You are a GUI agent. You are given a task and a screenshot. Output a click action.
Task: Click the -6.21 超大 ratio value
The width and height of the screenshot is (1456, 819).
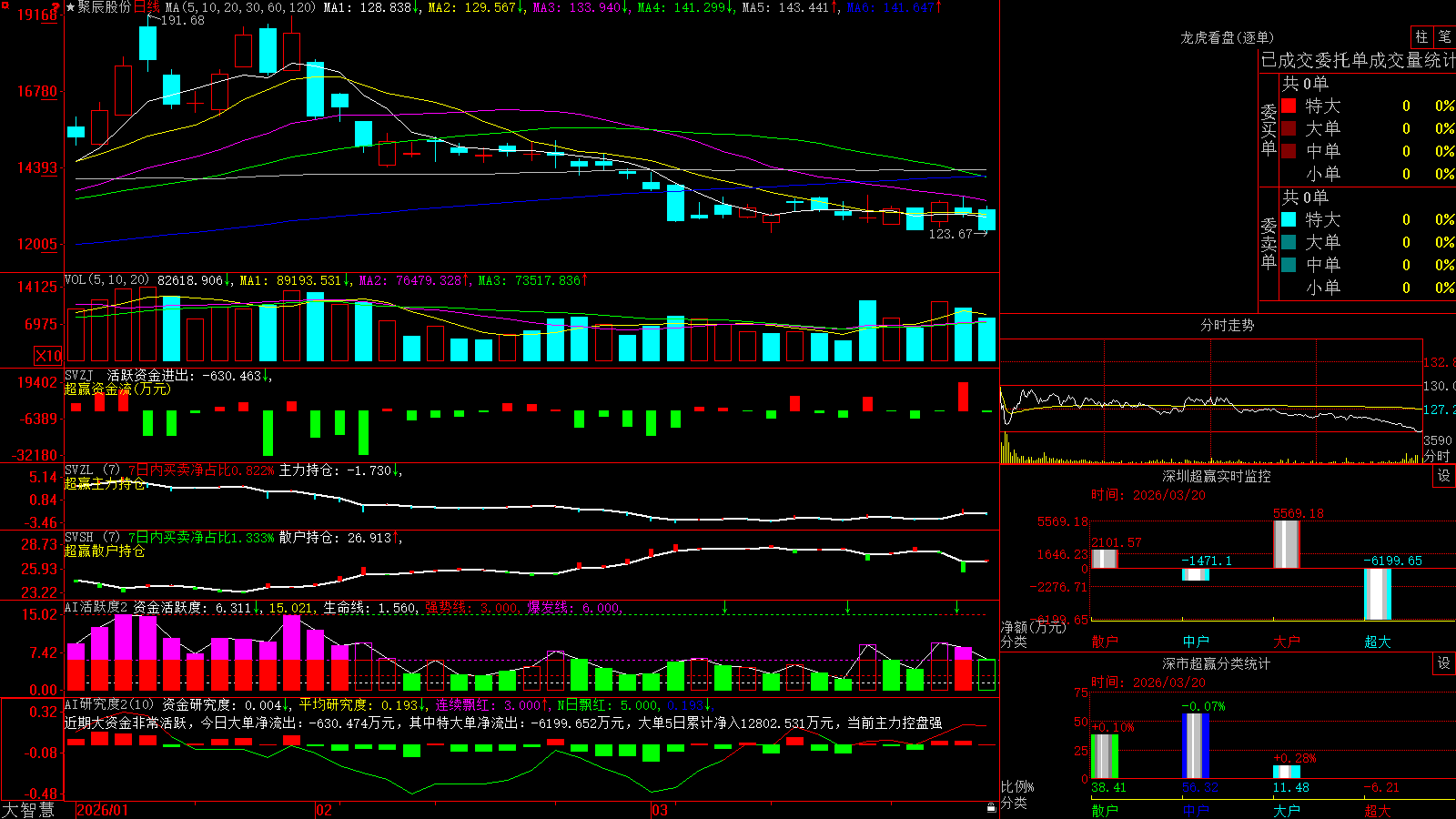coord(1381,787)
